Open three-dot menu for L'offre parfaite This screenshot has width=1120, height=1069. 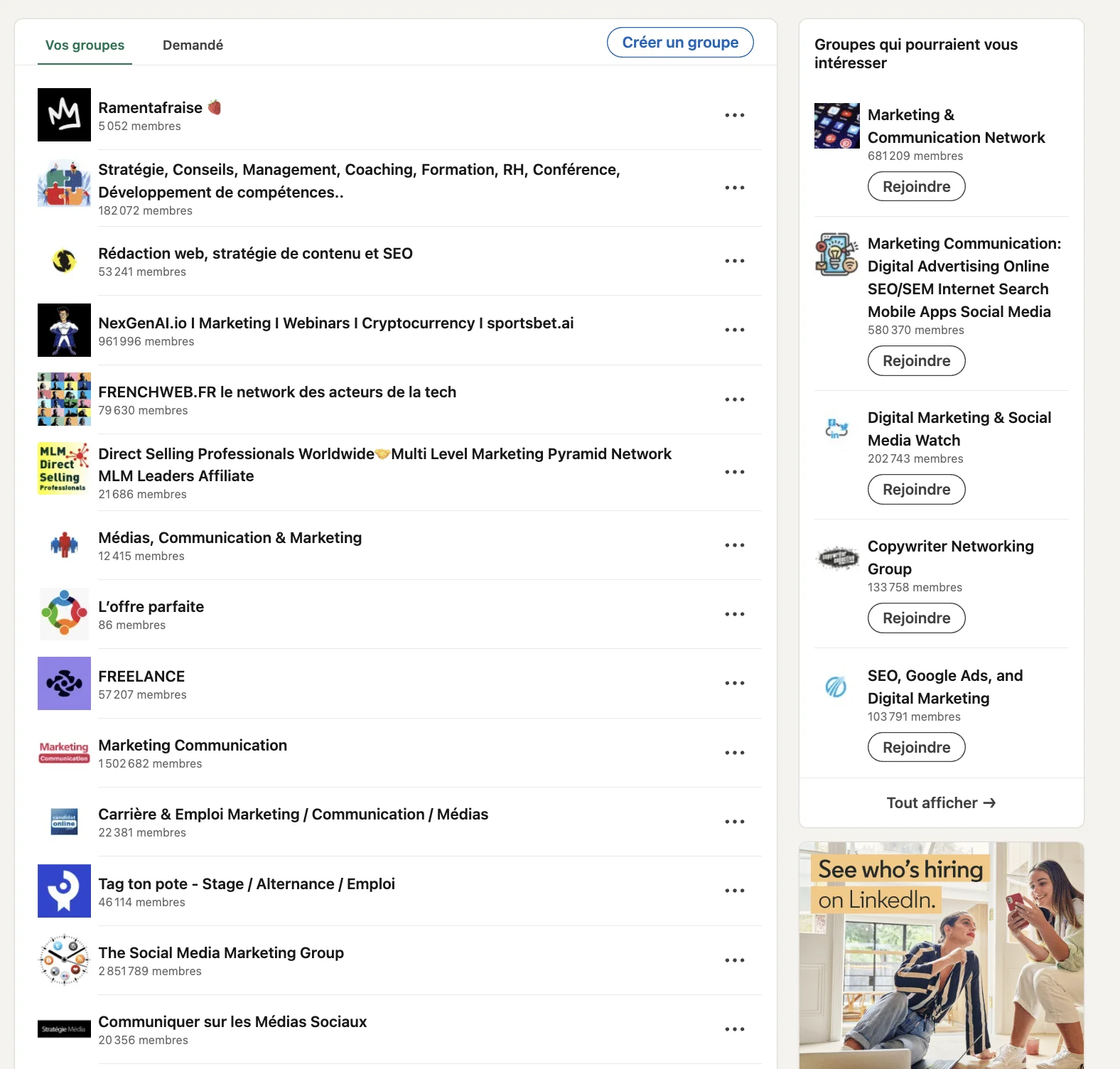coord(735,614)
